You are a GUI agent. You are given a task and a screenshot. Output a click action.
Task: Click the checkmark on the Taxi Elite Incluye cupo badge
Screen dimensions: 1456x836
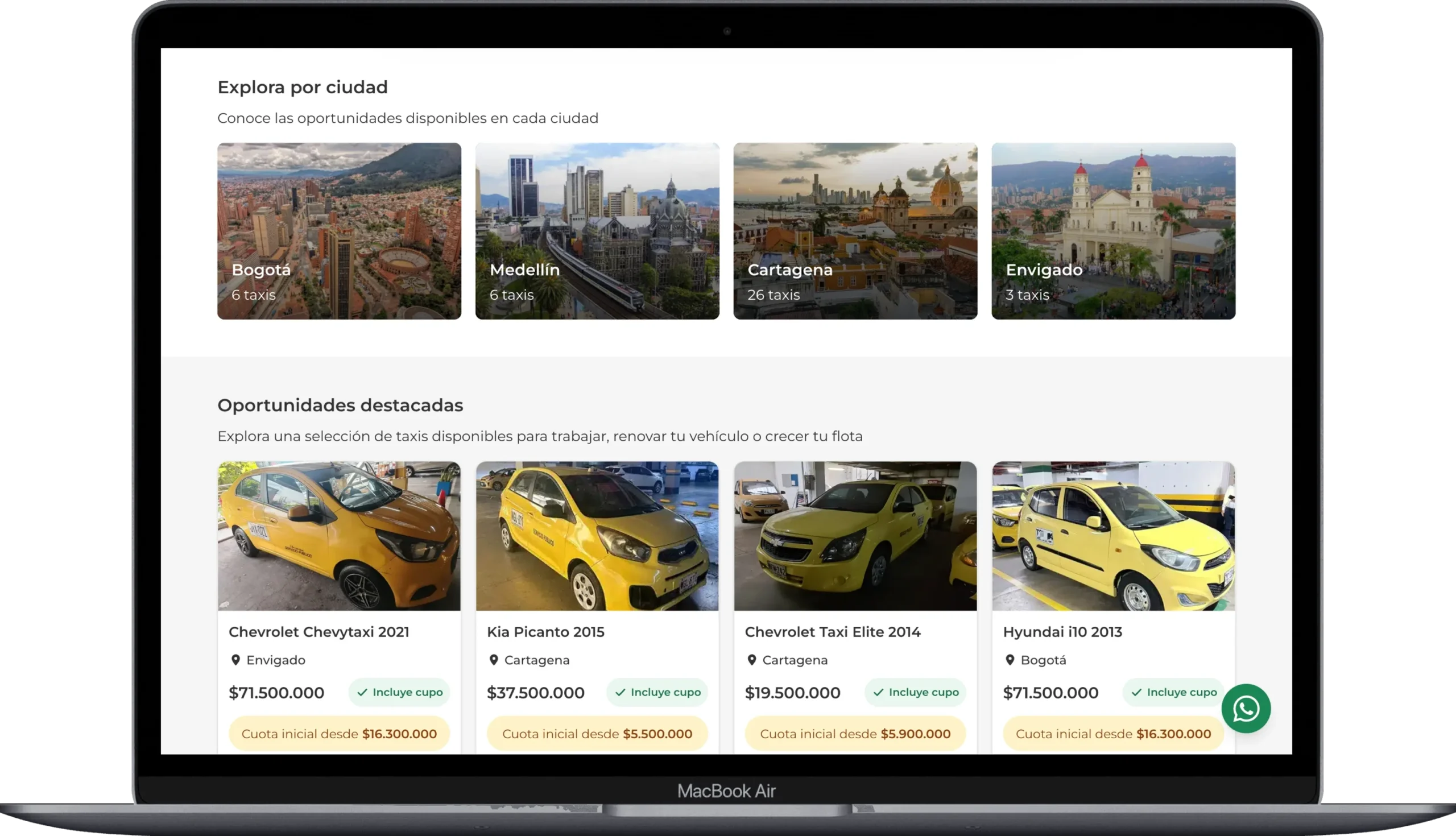878,693
